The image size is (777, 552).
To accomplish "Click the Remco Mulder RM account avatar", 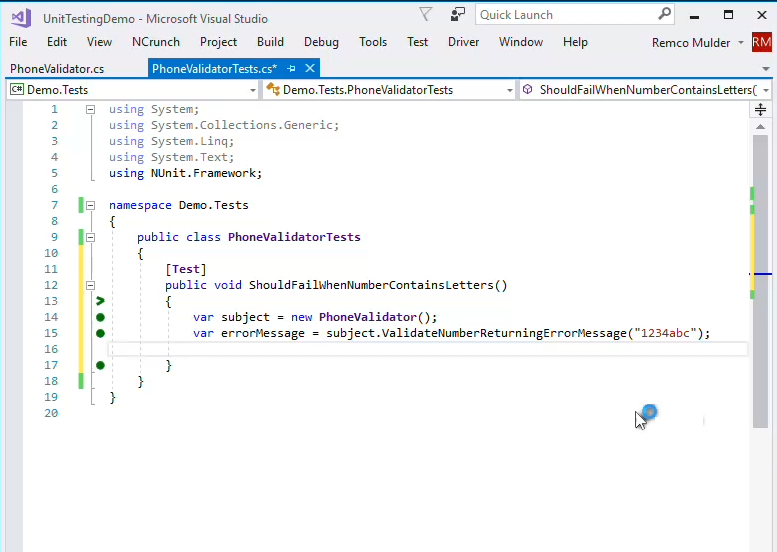I will click(762, 43).
